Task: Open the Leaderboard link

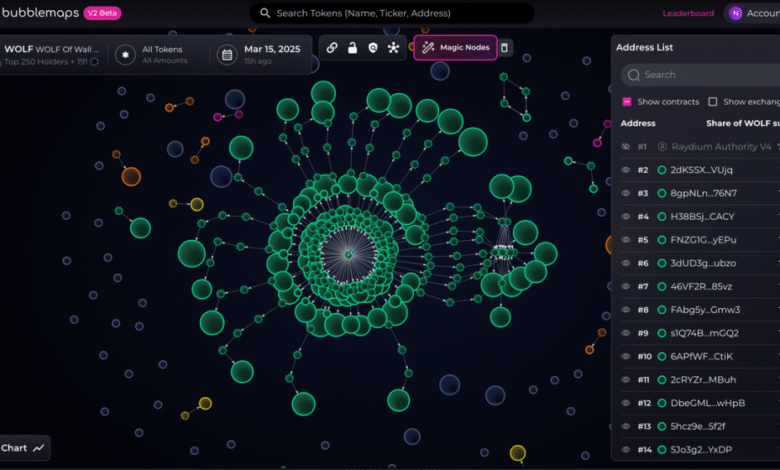Action: tap(688, 13)
